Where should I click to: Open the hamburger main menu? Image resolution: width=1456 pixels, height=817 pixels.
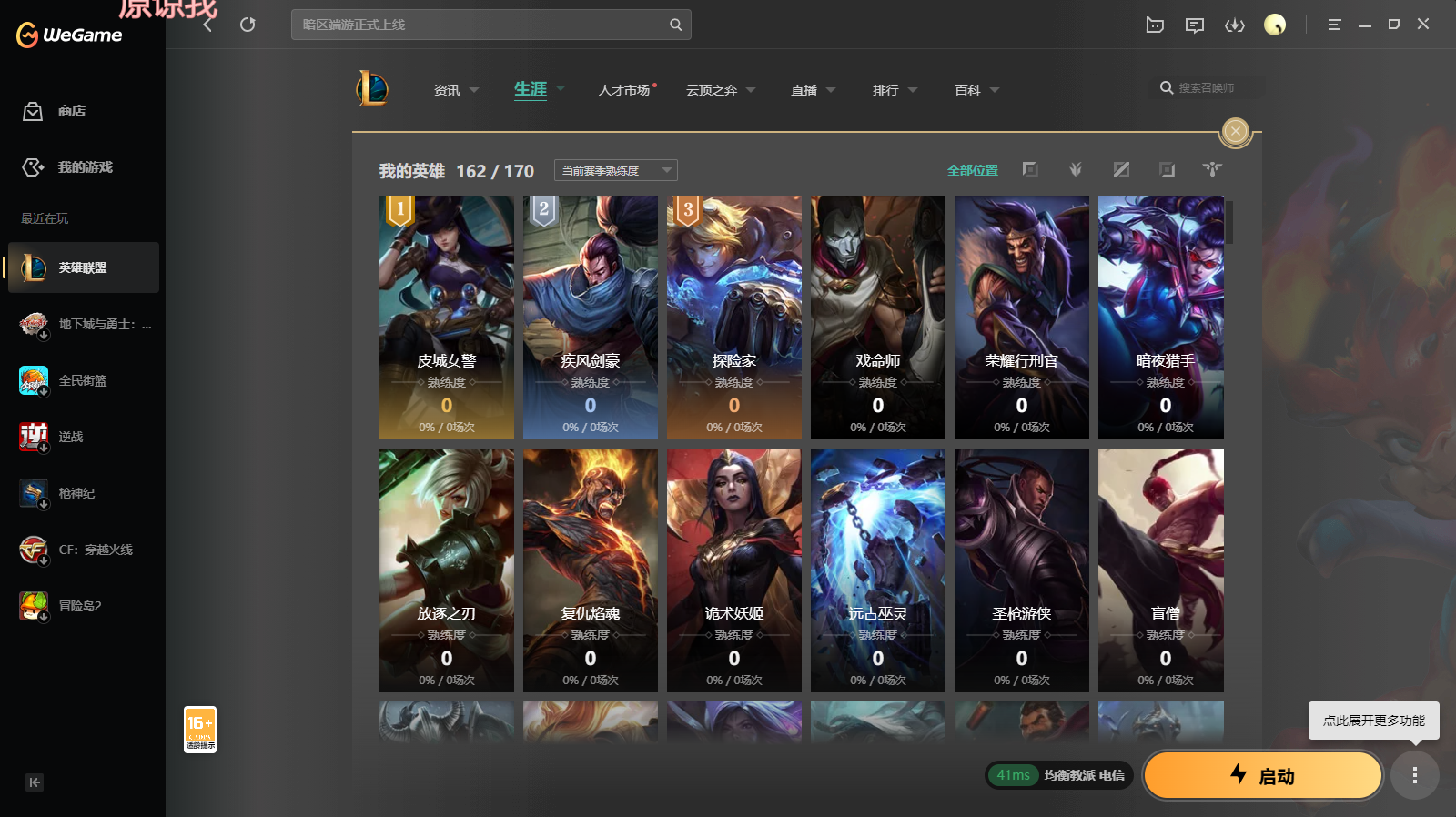pyautogui.click(x=1334, y=25)
